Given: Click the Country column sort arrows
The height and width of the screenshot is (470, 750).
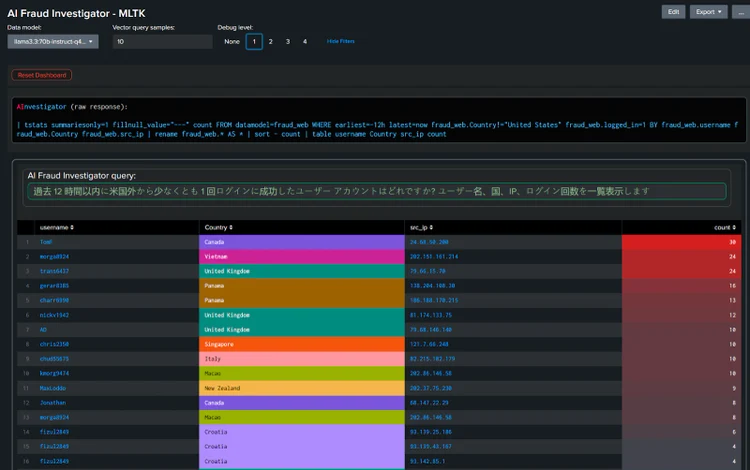Looking at the screenshot, I should pyautogui.click(x=231, y=228).
